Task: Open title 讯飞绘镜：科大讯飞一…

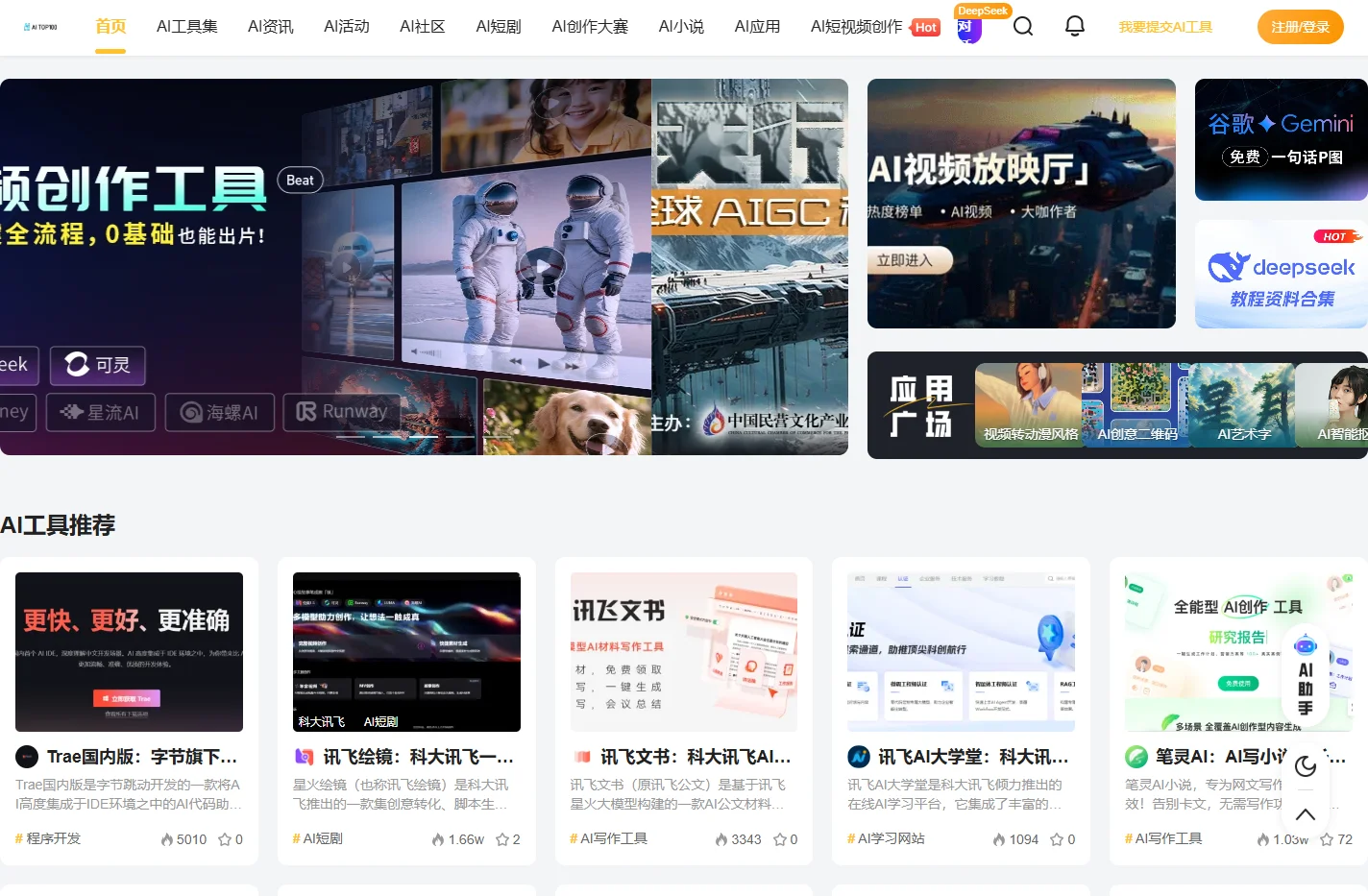Action: (x=419, y=757)
